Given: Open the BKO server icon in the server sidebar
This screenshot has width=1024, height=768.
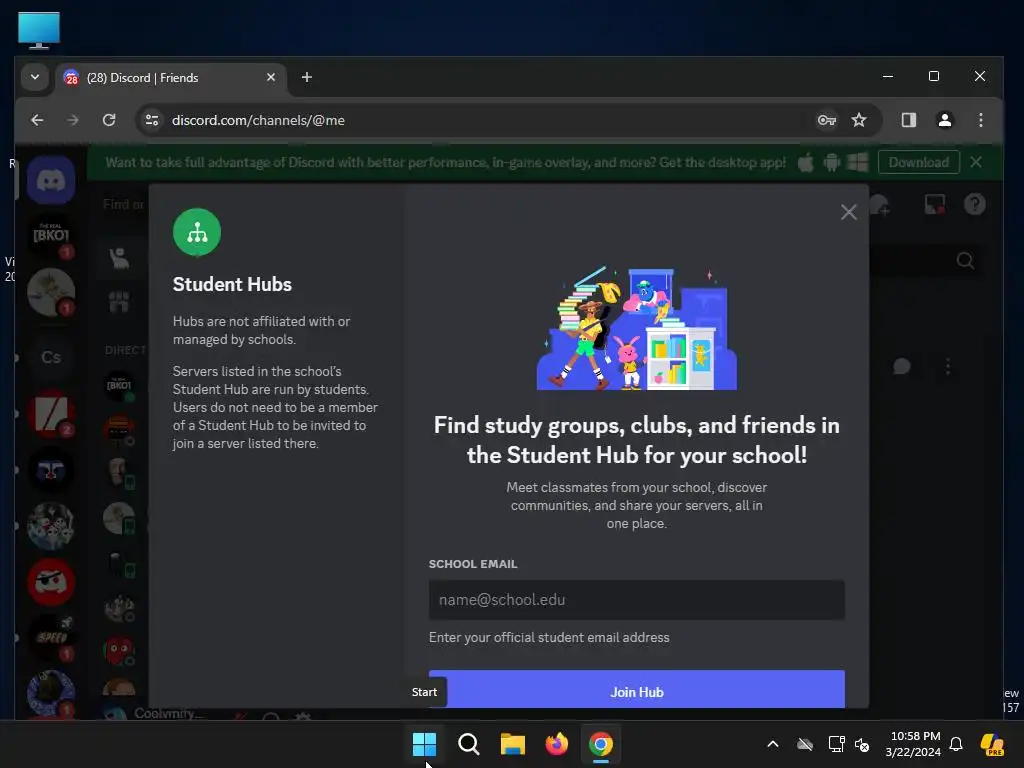Looking at the screenshot, I should pos(51,236).
